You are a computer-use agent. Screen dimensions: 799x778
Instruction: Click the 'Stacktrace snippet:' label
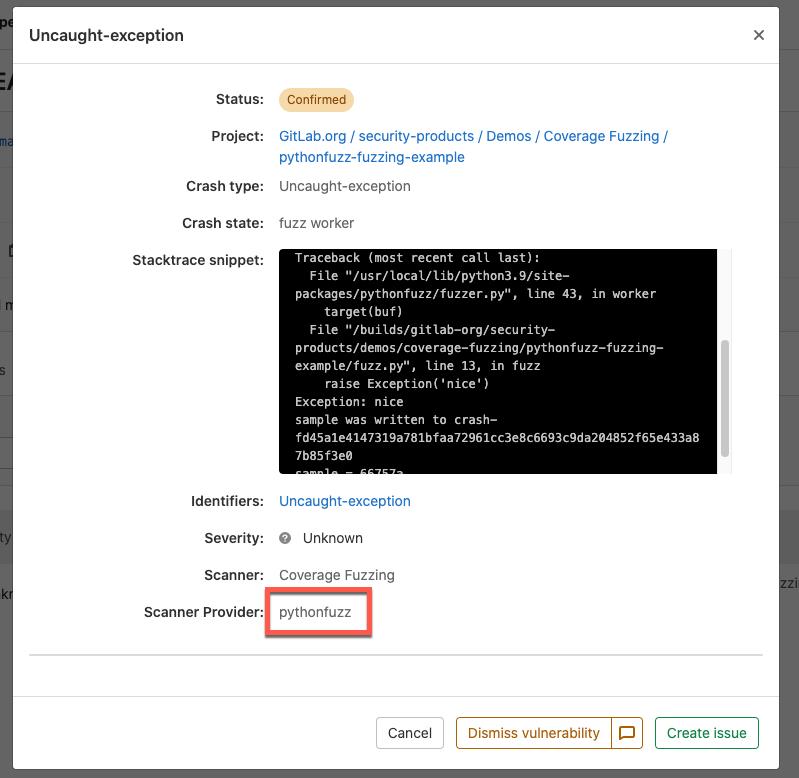point(198,260)
